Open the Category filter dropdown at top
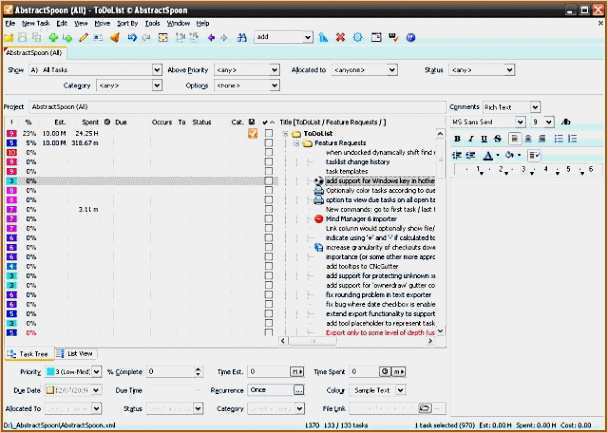 click(x=157, y=86)
